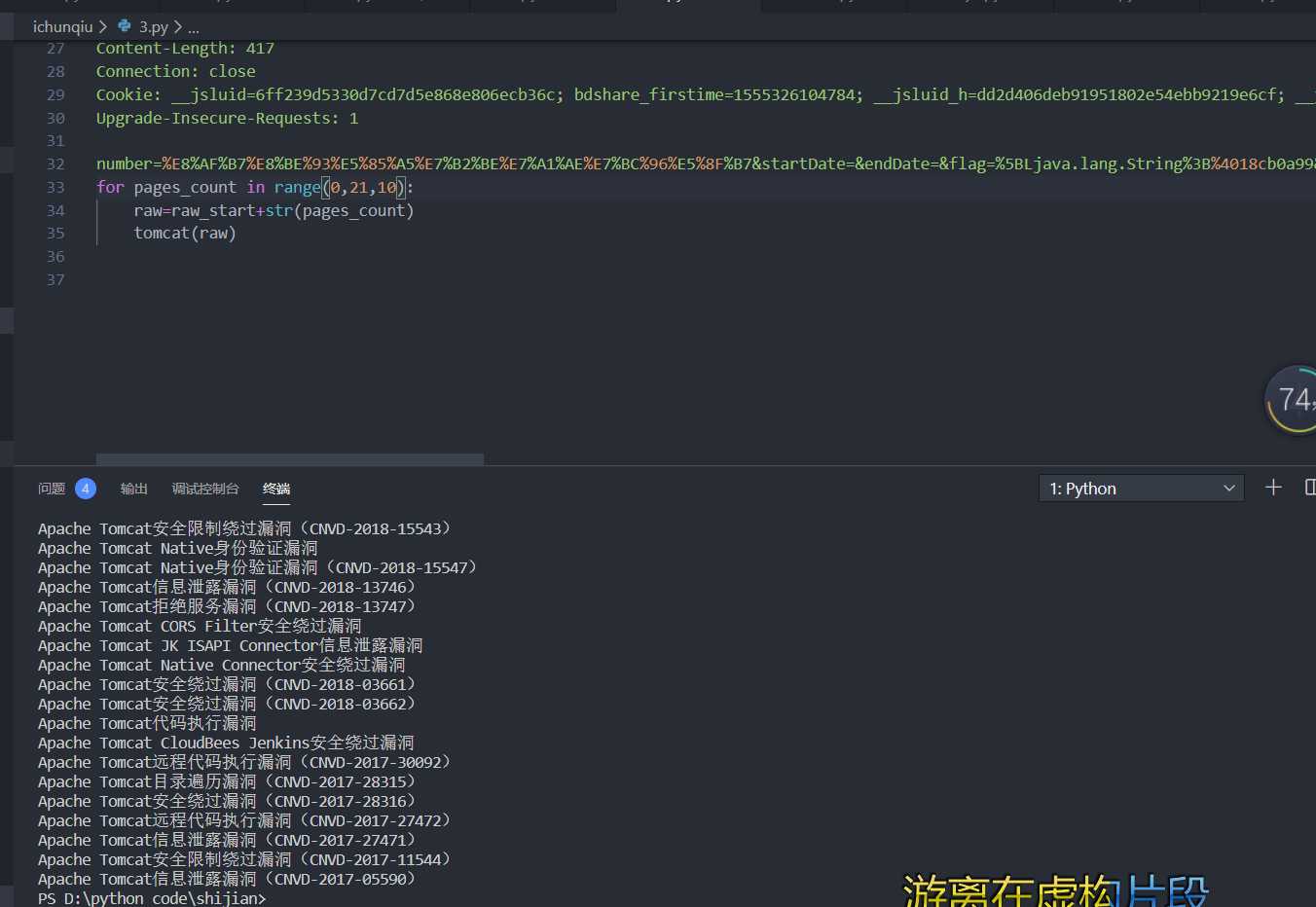Open the 1: Python terminal selector dropdown
The width and height of the screenshot is (1316, 907).
click(1142, 489)
